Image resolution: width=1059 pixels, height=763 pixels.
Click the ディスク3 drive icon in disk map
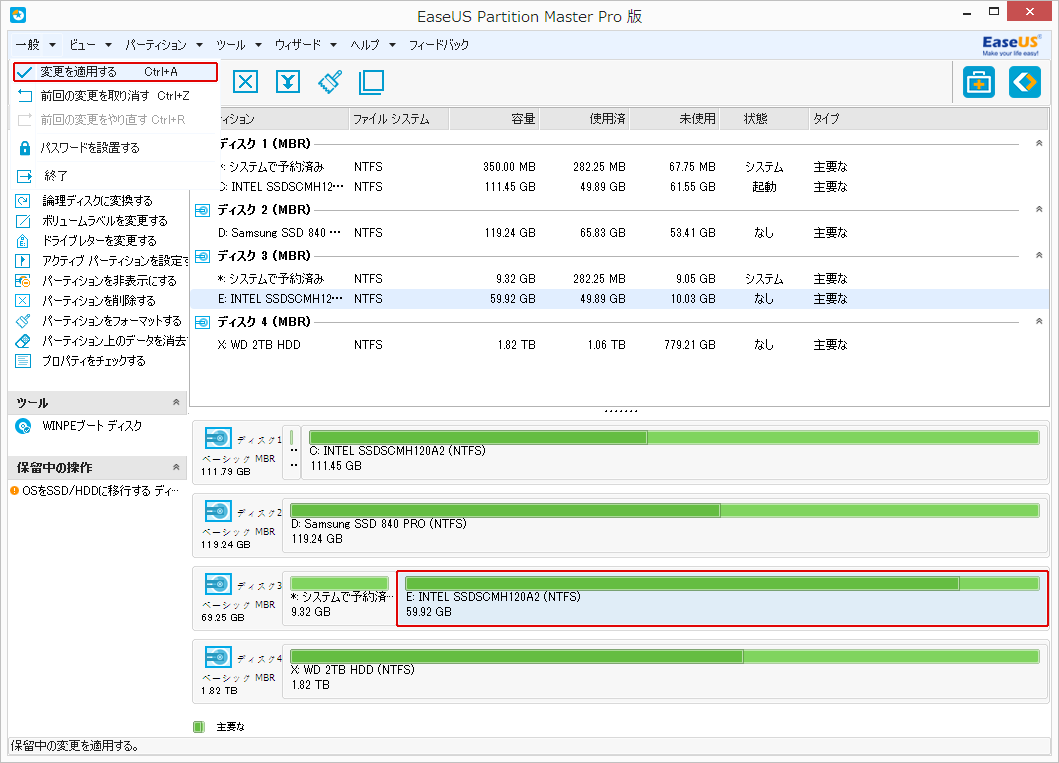point(218,584)
